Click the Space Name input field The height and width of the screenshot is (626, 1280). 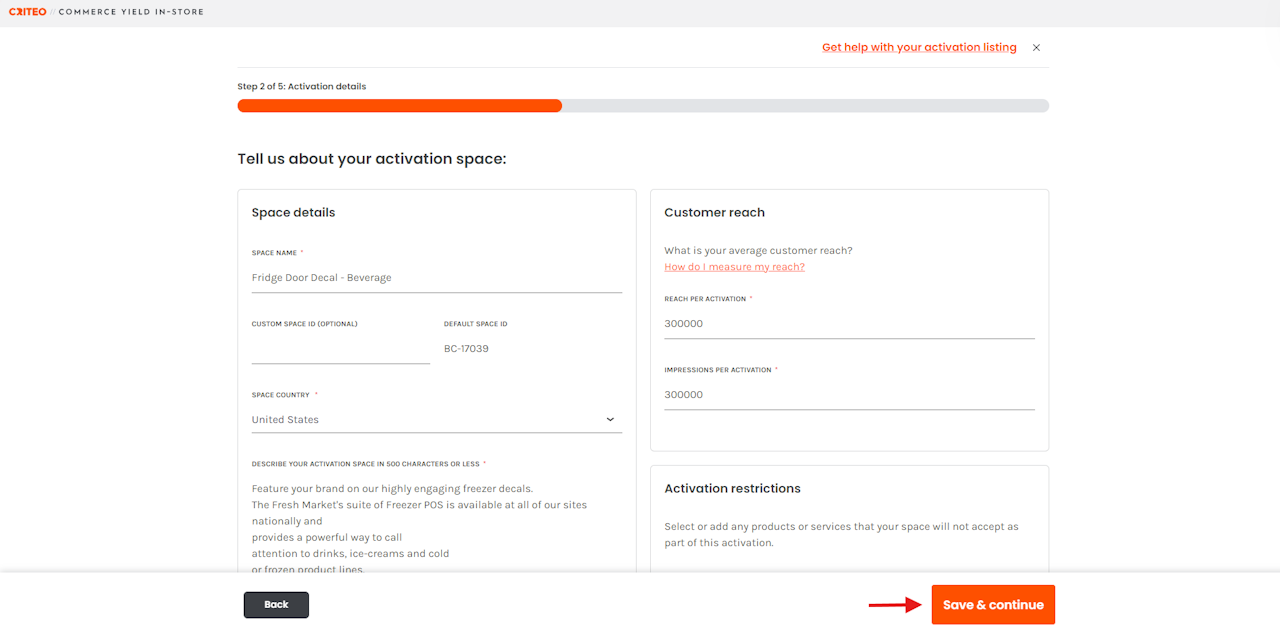pyautogui.click(x=436, y=278)
